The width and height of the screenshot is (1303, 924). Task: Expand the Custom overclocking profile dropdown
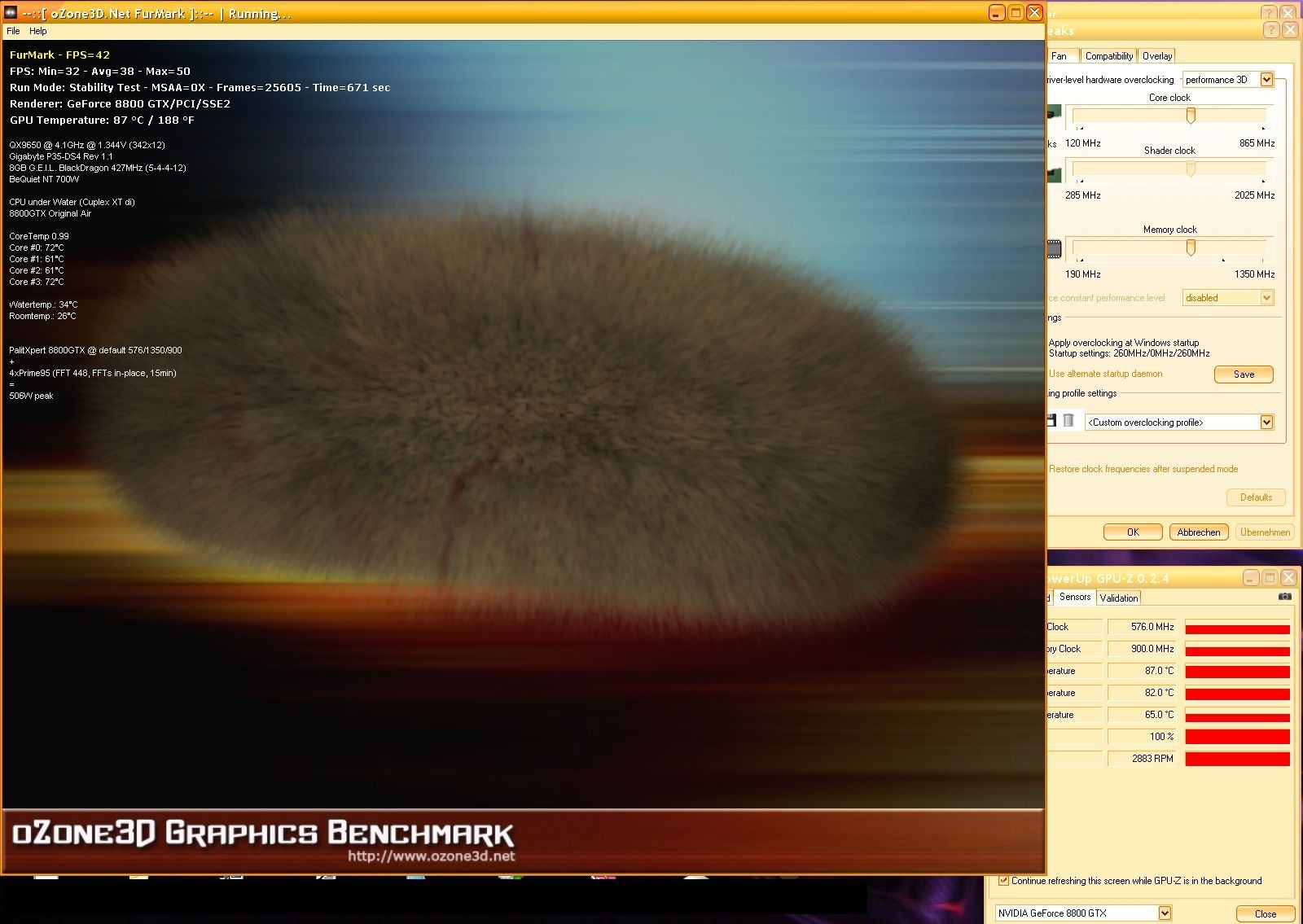[x=1266, y=422]
